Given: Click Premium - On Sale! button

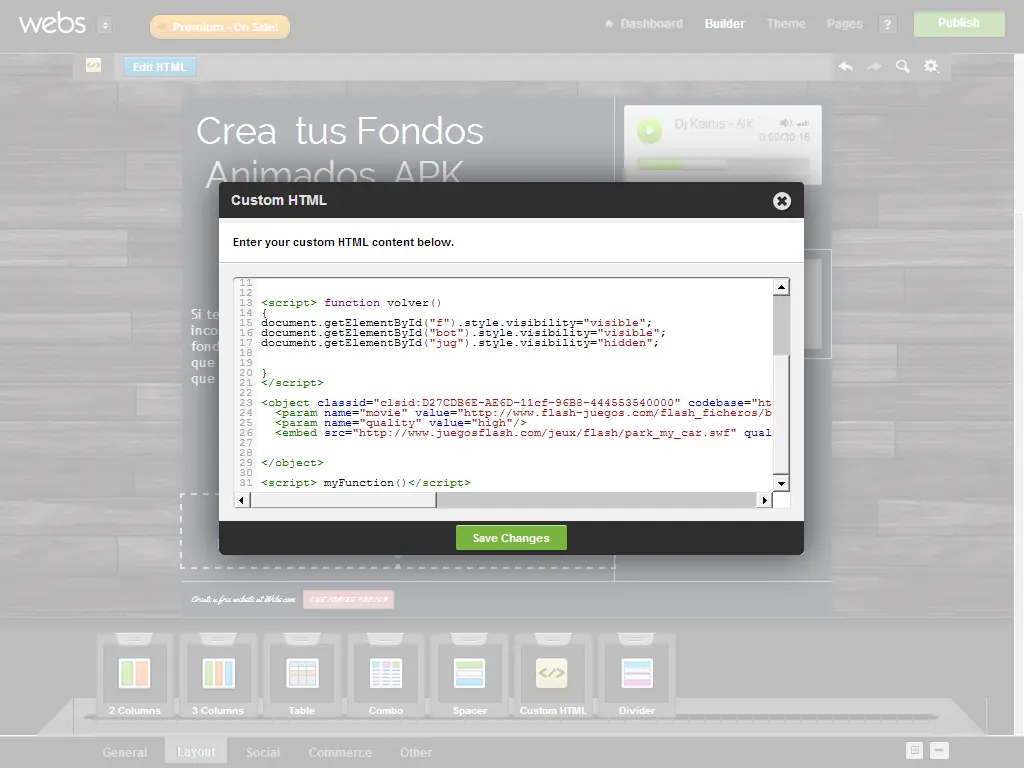Looking at the screenshot, I should click(219, 27).
